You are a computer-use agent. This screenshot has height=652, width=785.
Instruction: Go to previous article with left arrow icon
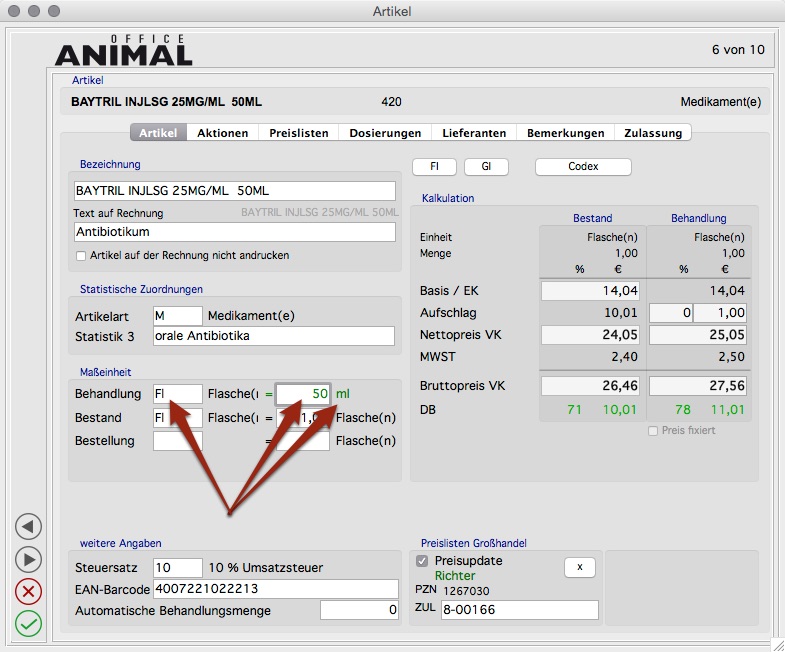(28, 527)
